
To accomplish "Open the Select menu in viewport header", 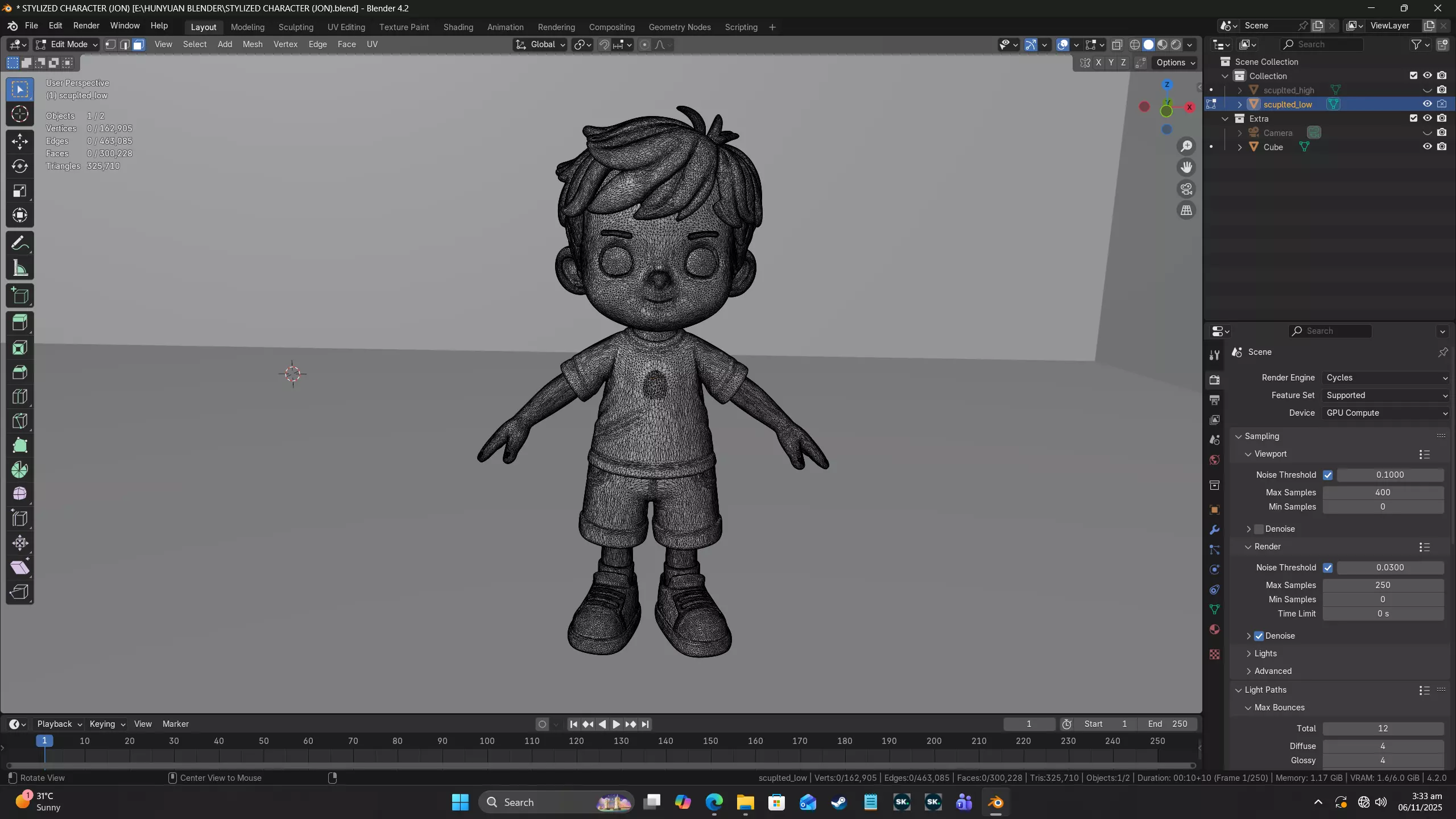I will [x=195, y=44].
